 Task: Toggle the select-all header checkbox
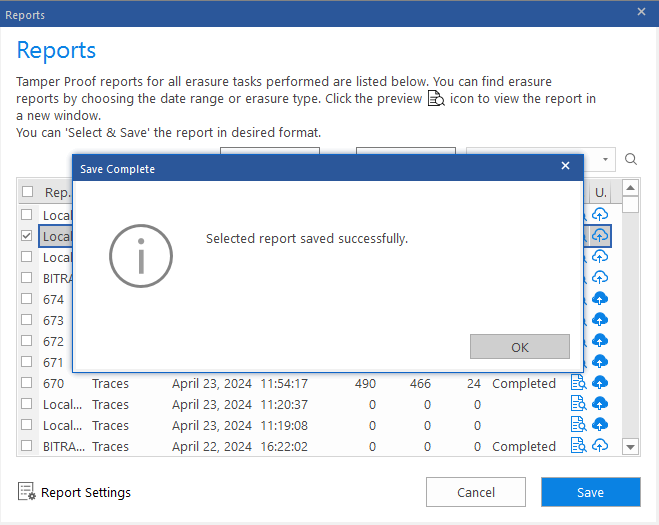(27, 192)
